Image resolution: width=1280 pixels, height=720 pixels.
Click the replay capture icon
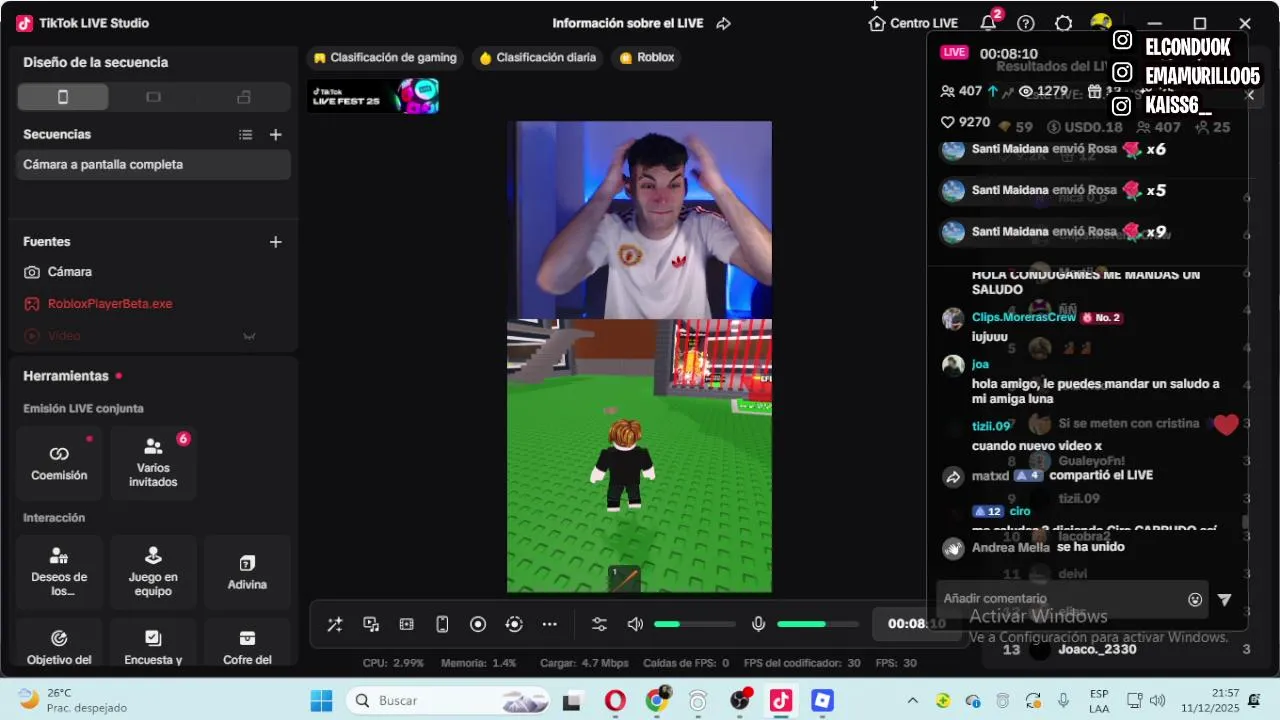point(514,624)
